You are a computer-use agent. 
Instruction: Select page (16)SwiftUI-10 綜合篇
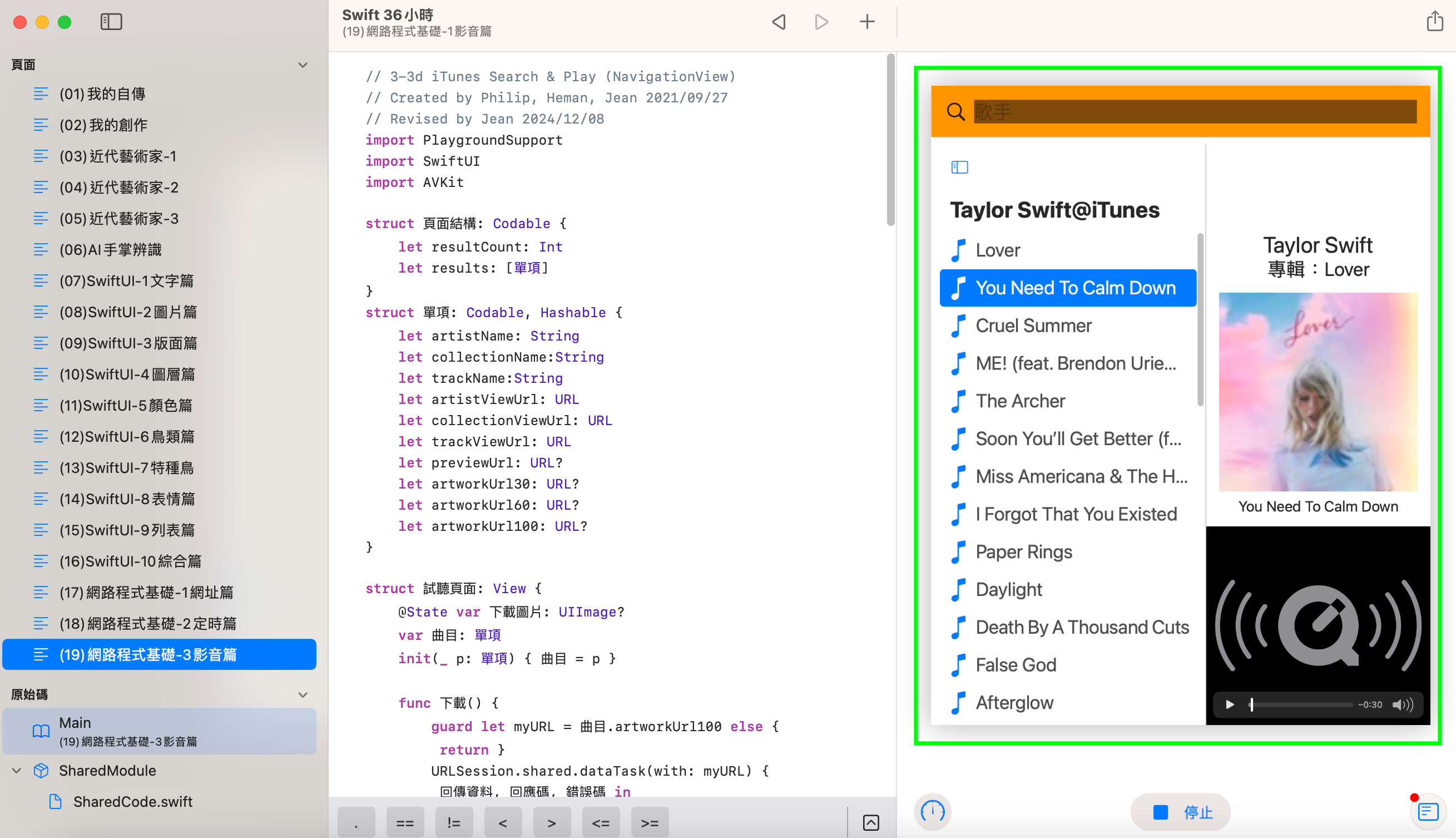pos(130,561)
